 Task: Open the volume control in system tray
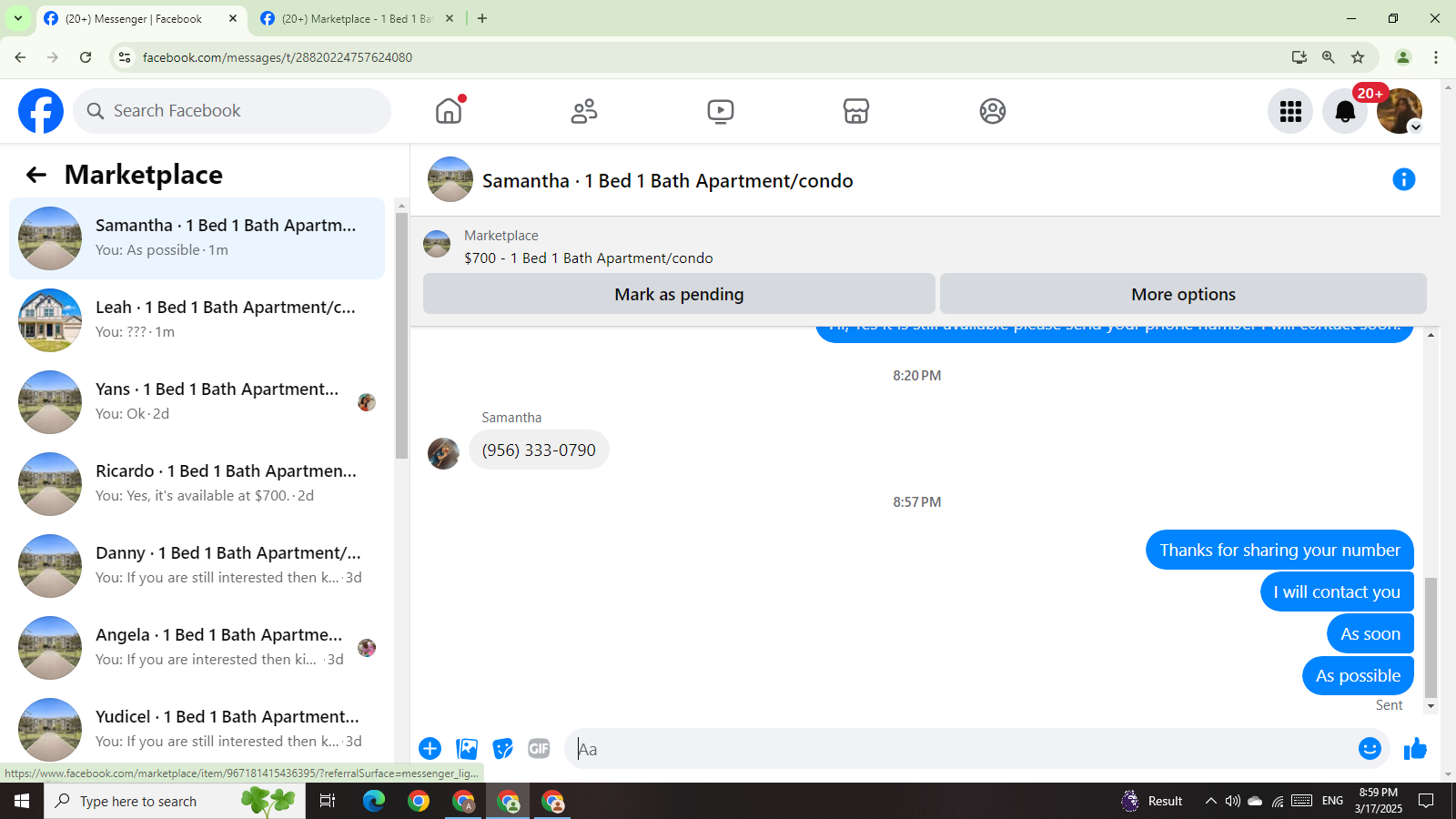click(1233, 801)
